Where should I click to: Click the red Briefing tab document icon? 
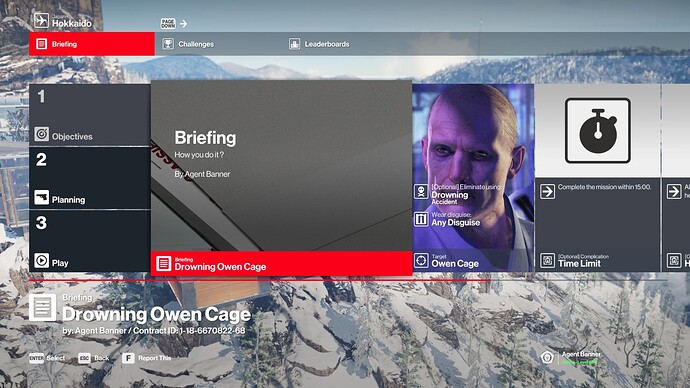tap(41, 44)
